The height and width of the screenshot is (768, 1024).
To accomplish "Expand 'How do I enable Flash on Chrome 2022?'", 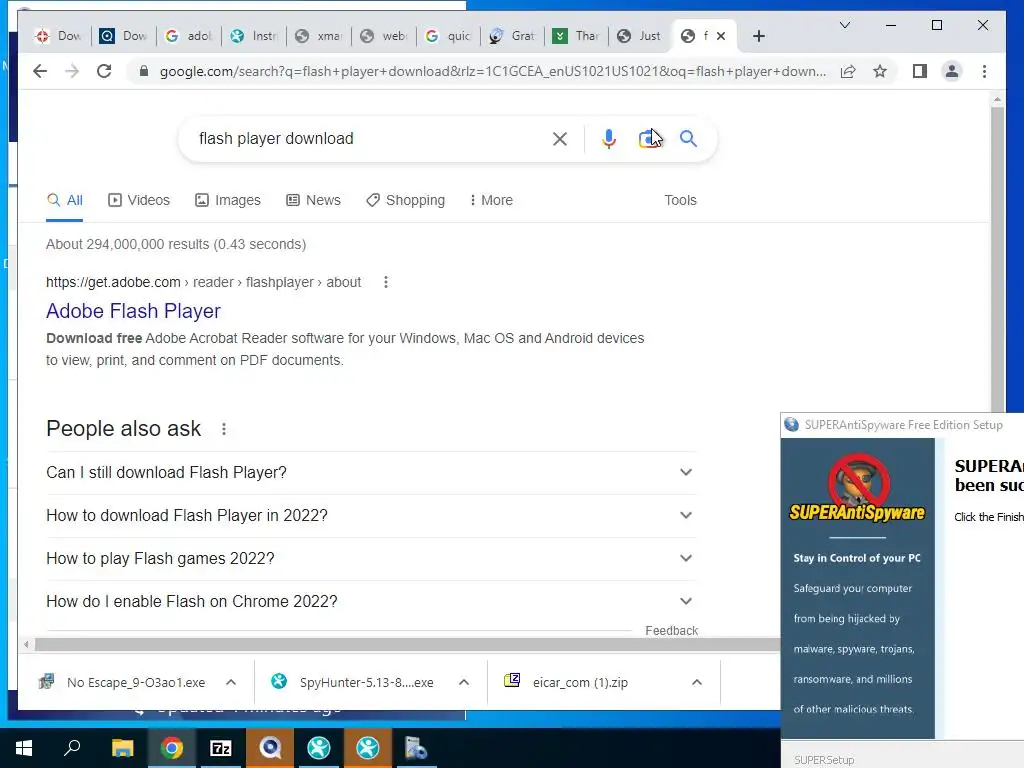I will pyautogui.click(x=371, y=601).
